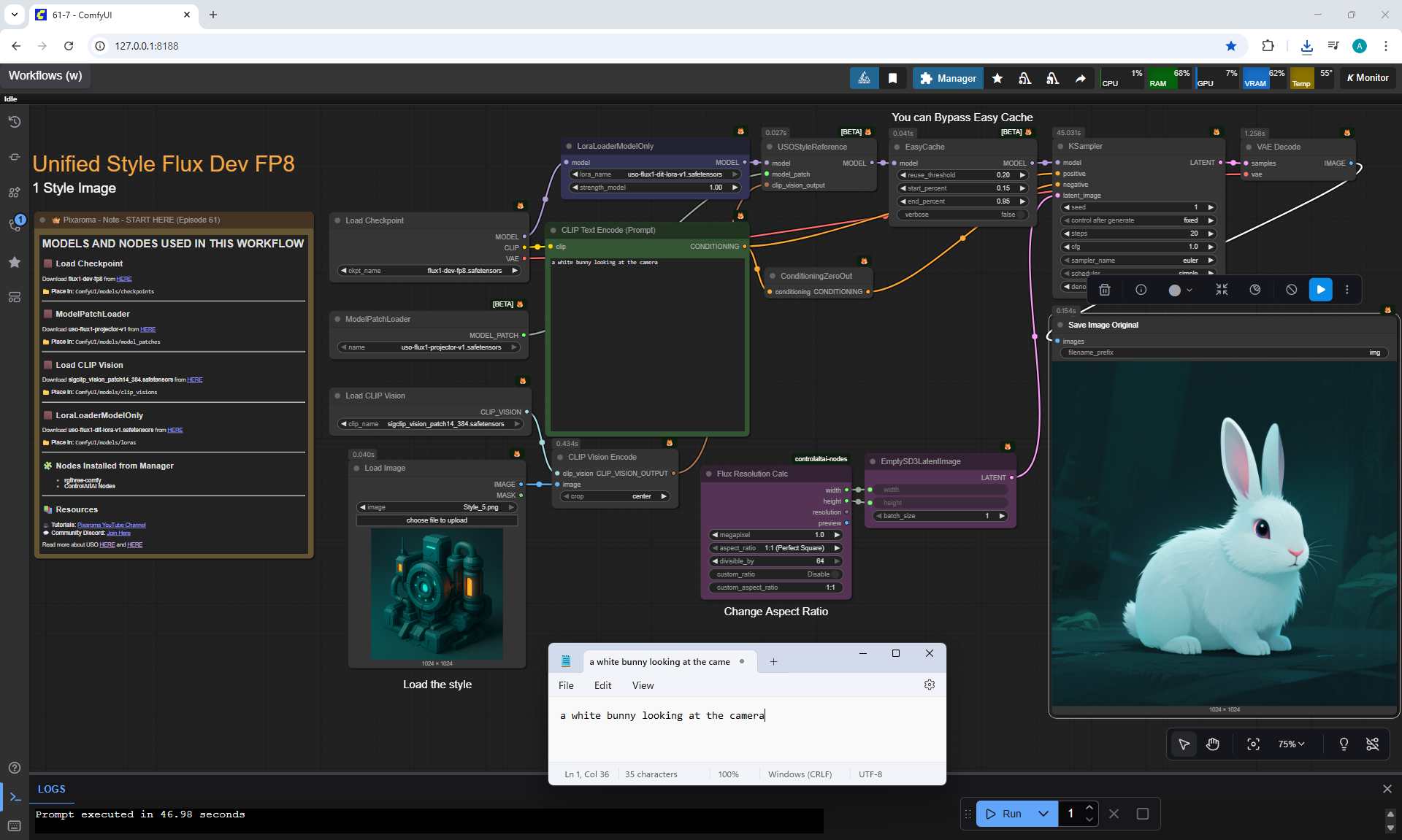Open the View menu in Notepad
This screenshot has width=1402, height=840.
[643, 685]
